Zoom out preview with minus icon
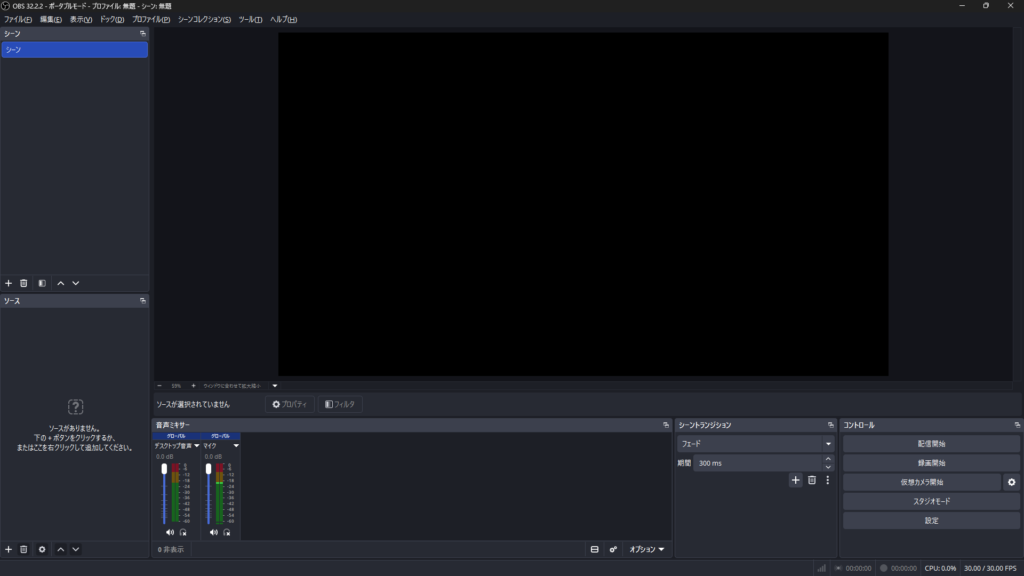 [159, 386]
